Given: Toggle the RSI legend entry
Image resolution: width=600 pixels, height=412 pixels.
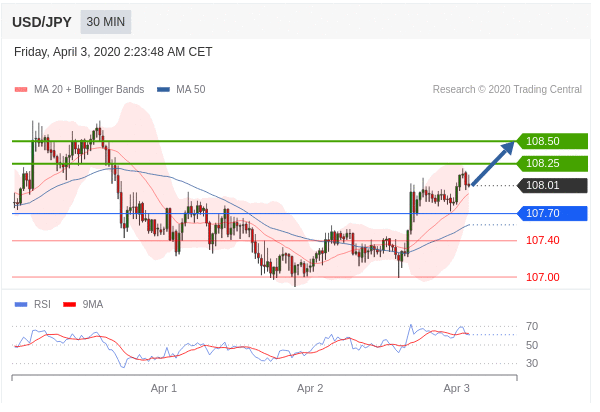Looking at the screenshot, I should pos(33,305).
